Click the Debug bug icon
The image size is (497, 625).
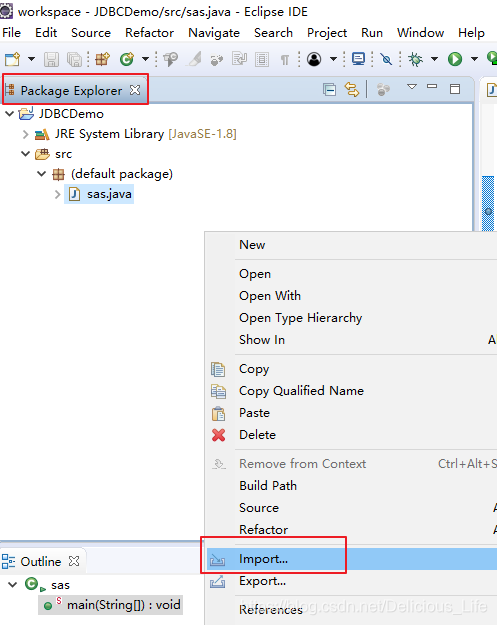[415, 59]
